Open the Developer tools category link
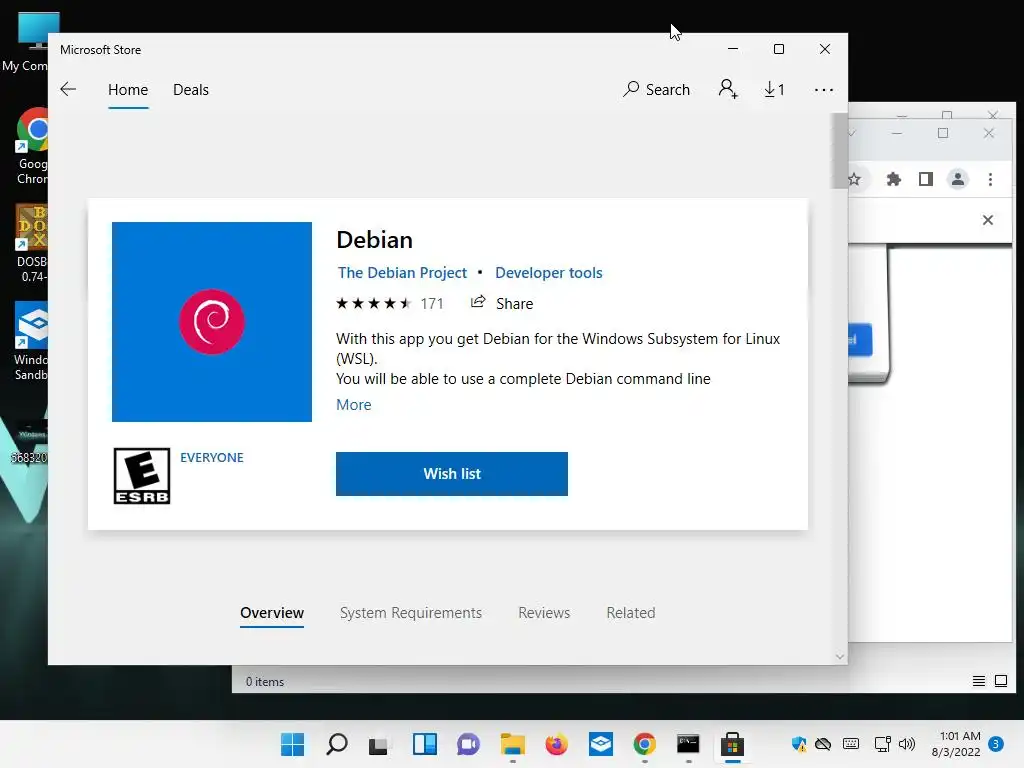This screenshot has width=1024, height=768. click(549, 273)
